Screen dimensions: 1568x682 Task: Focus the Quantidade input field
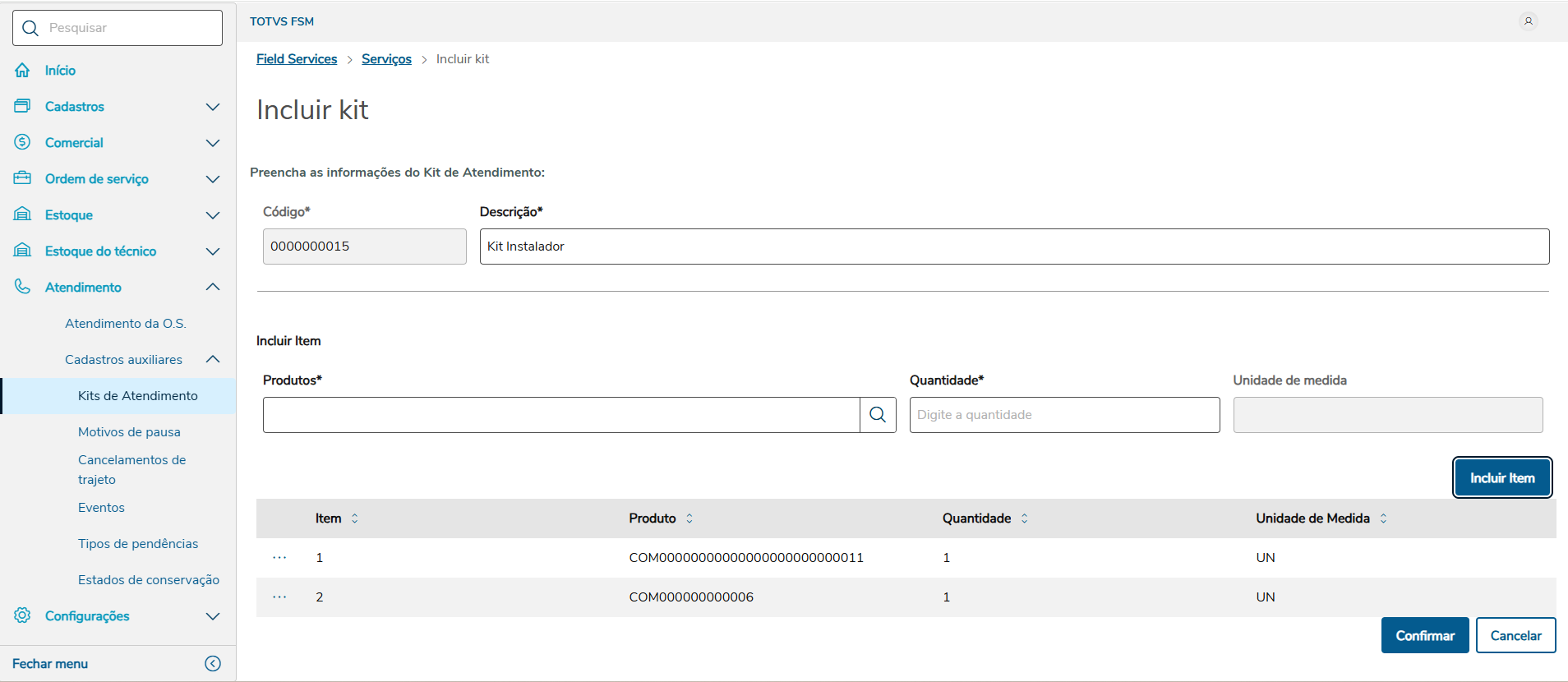click(1064, 415)
